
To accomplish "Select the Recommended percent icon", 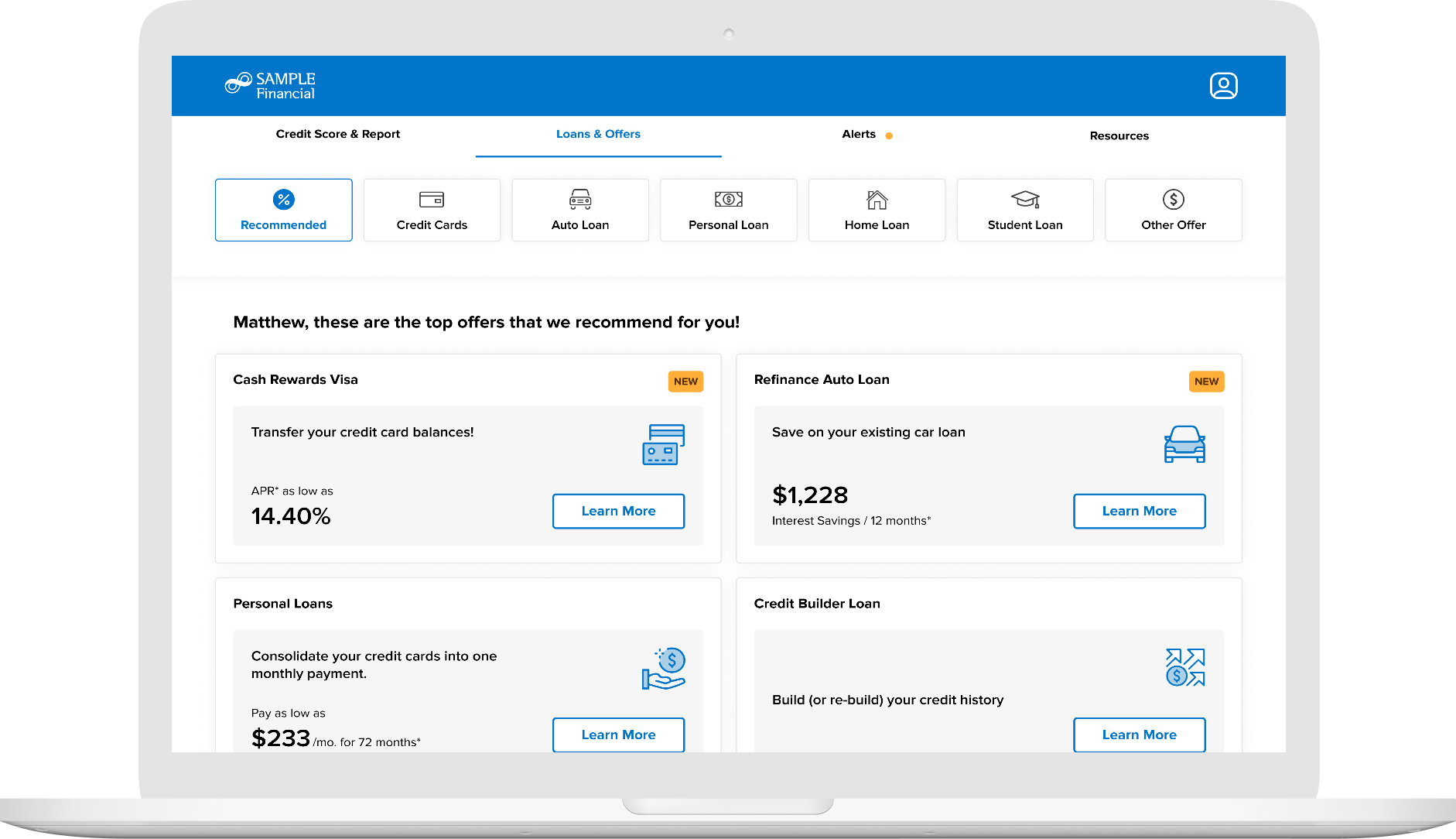I will pos(284,200).
